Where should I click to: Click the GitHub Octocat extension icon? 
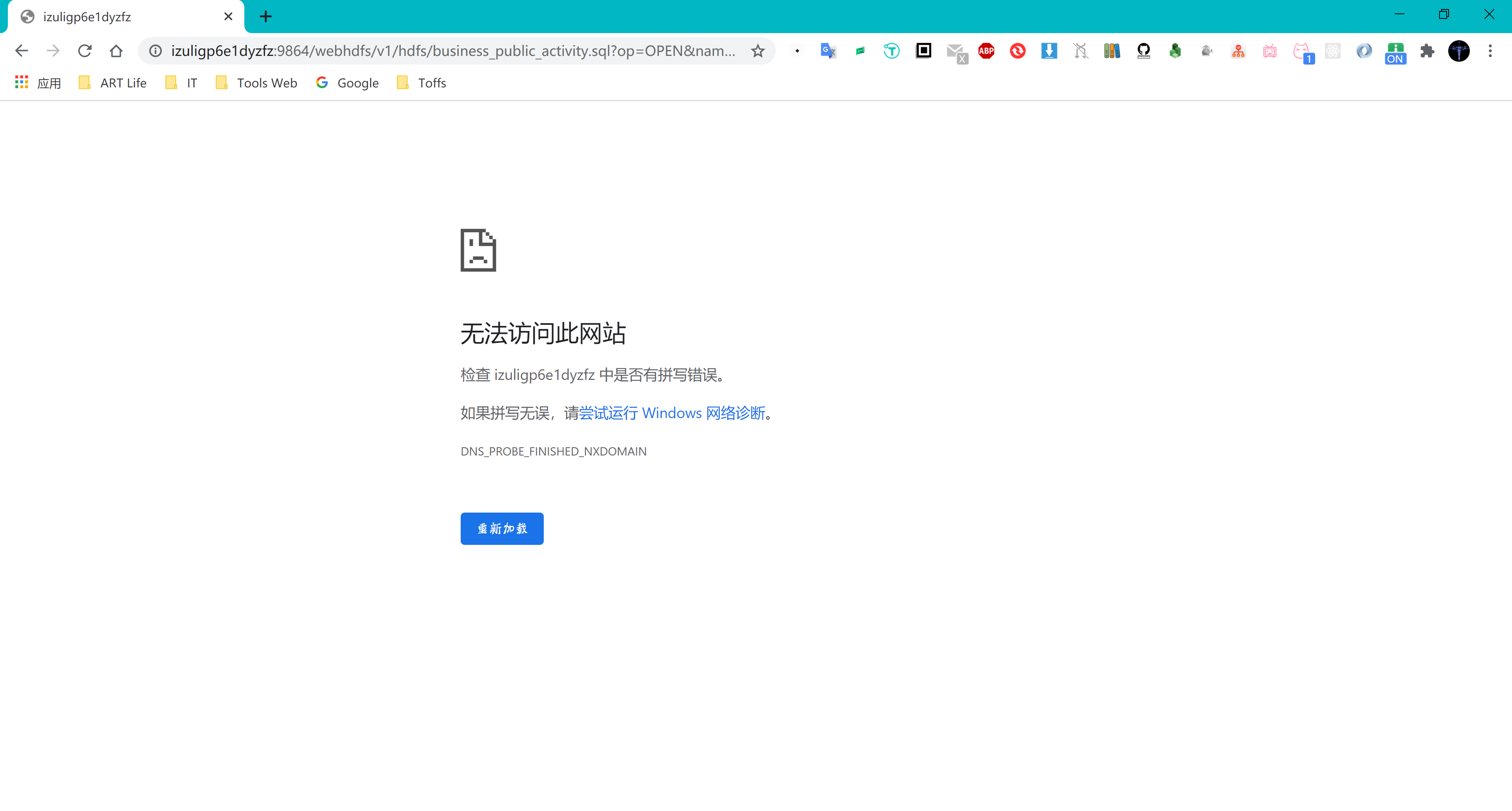1143,51
